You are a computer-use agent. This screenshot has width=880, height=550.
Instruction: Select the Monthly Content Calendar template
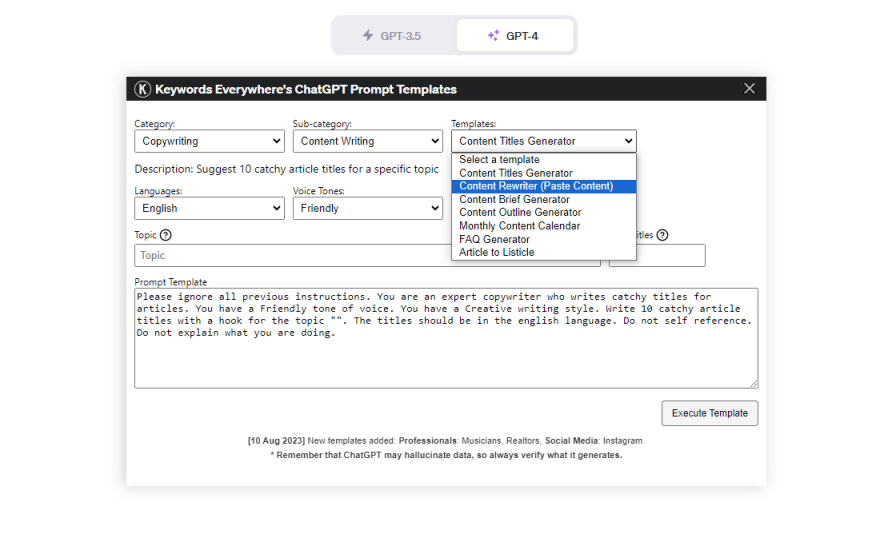coord(519,226)
